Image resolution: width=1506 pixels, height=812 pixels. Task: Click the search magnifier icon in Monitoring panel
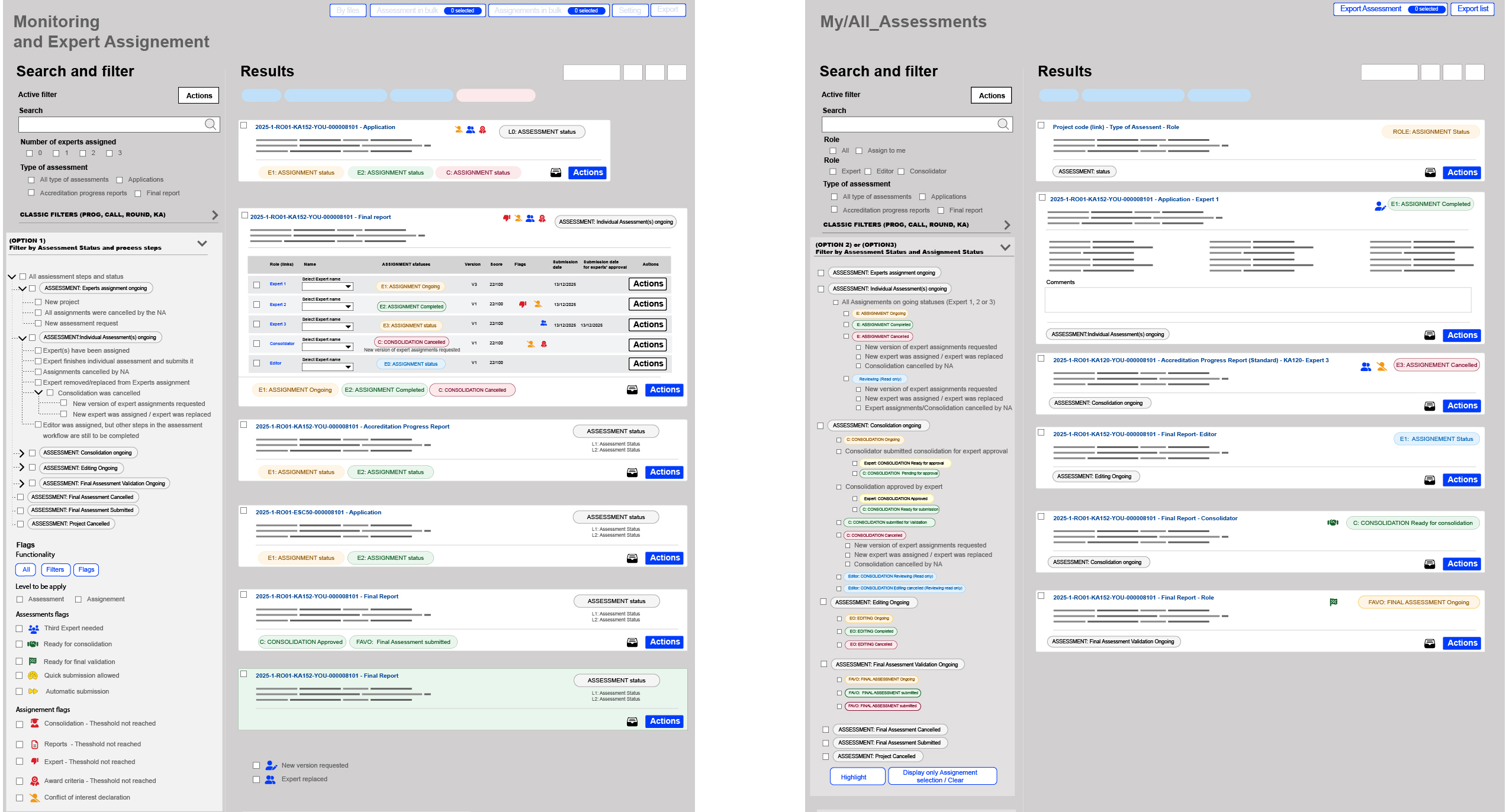210,124
